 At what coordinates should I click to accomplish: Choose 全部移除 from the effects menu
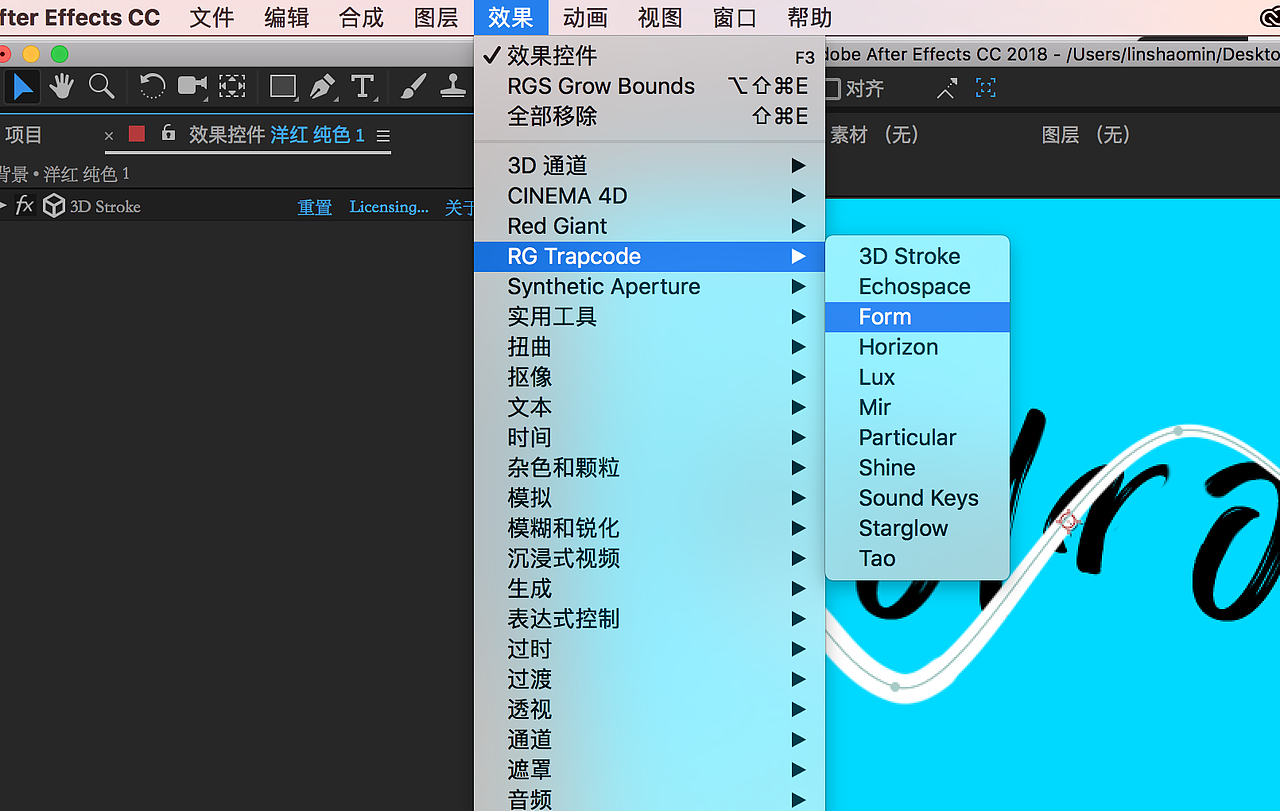pyautogui.click(x=650, y=116)
